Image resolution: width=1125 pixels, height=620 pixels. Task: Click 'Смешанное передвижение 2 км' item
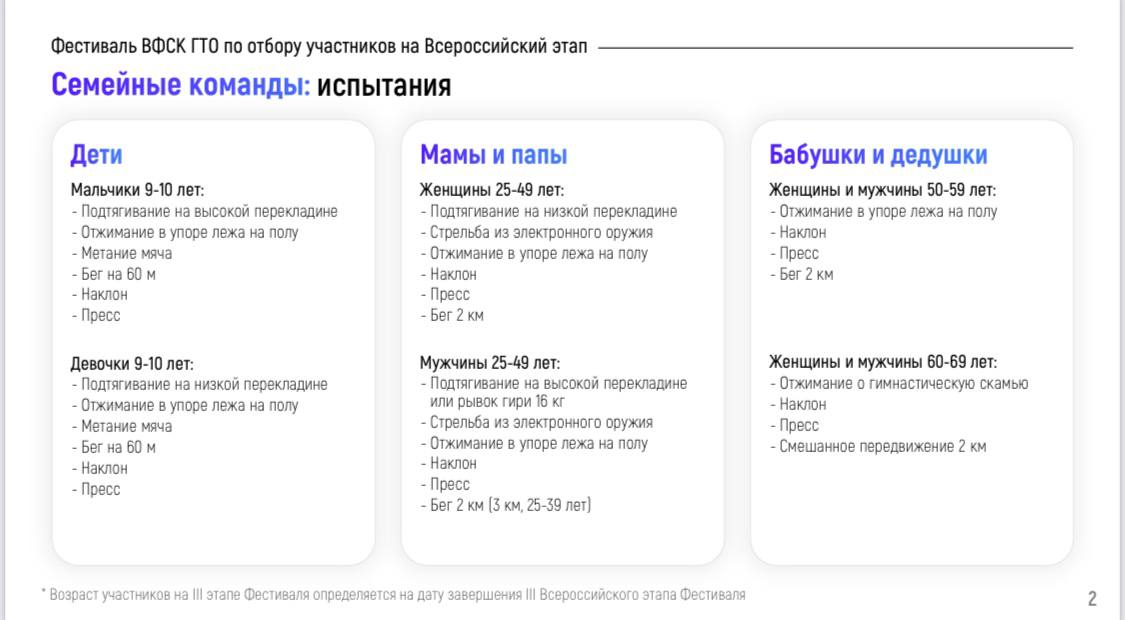[882, 446]
